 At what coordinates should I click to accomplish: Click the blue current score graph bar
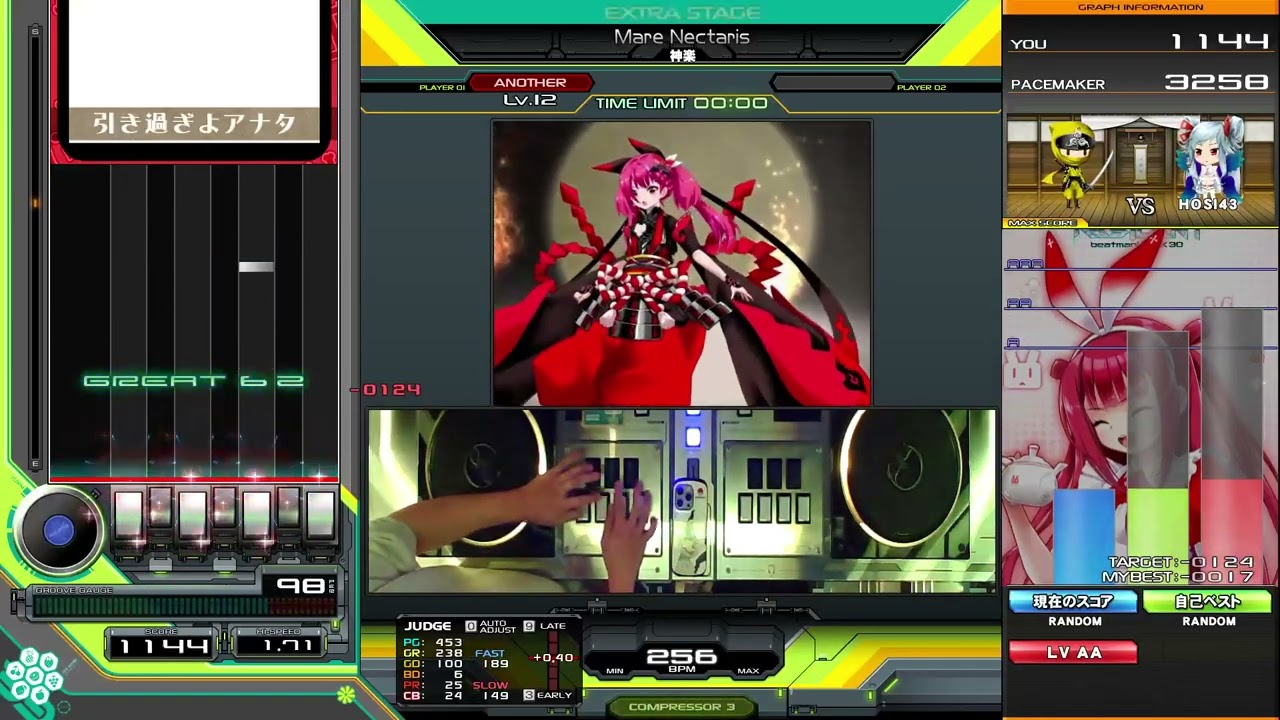point(1084,535)
